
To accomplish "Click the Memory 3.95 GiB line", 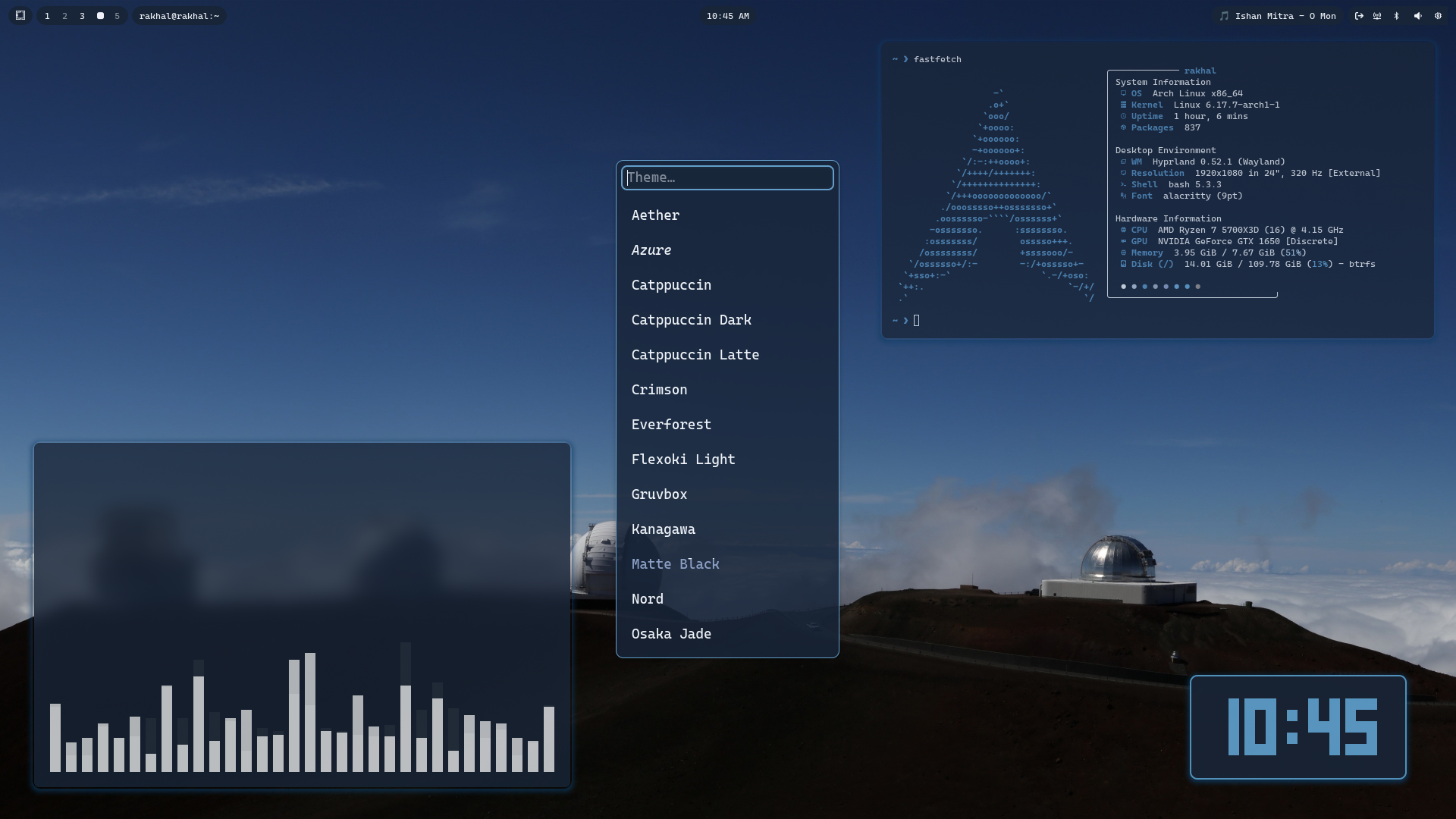I will (1213, 253).
